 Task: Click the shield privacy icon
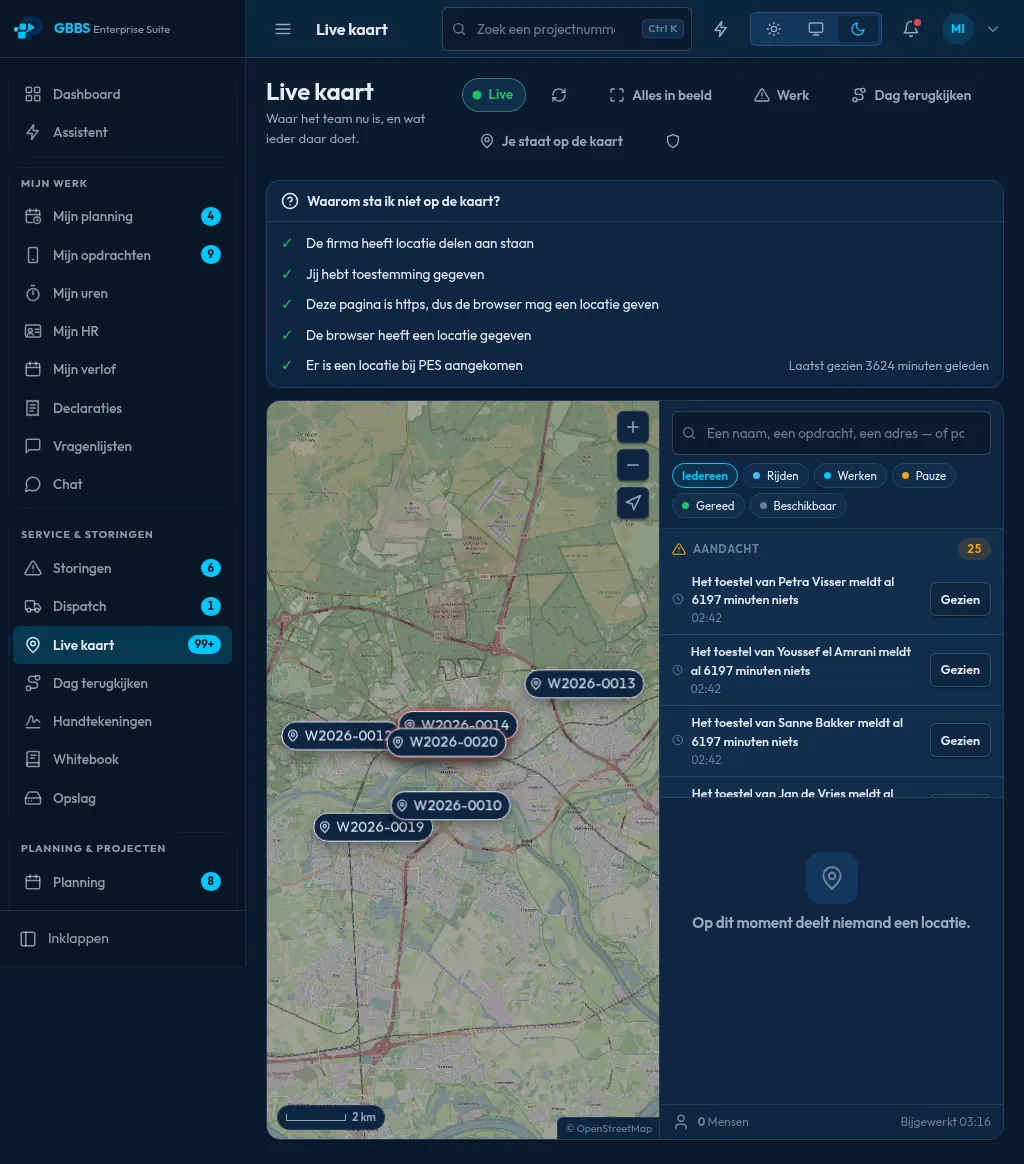(x=673, y=141)
